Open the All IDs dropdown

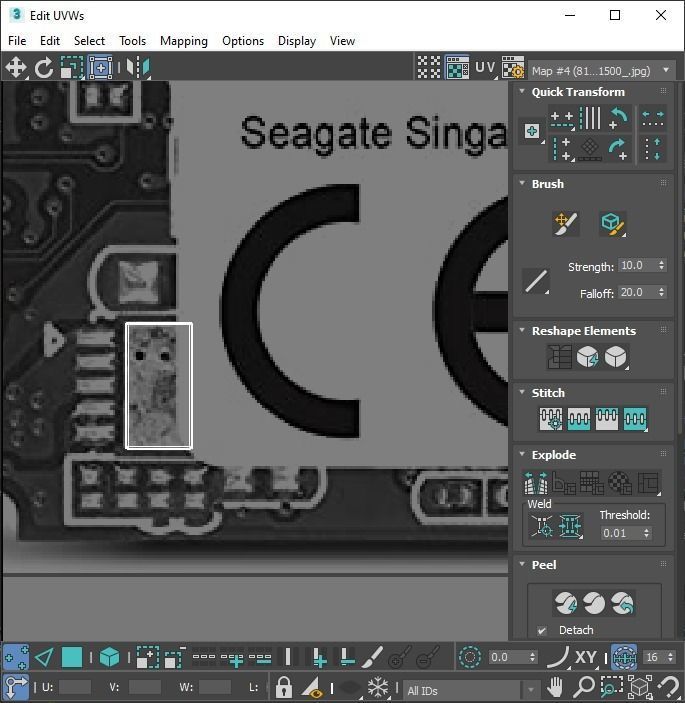pos(471,690)
